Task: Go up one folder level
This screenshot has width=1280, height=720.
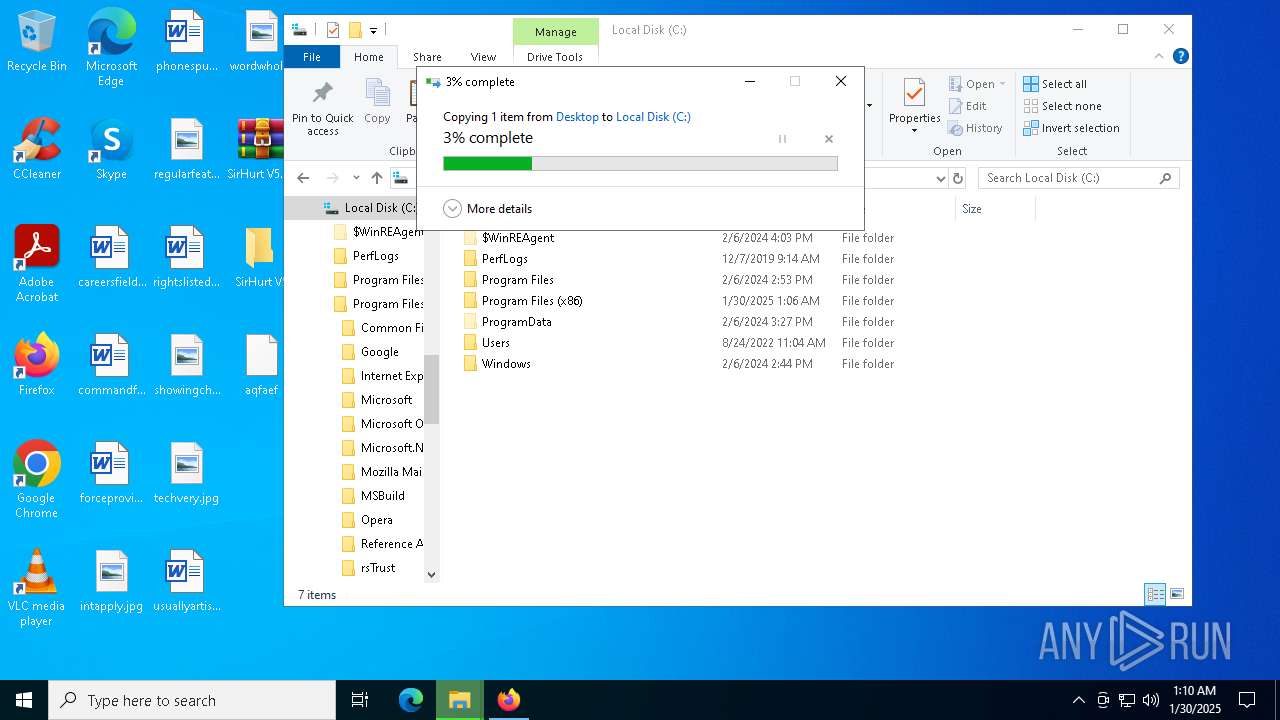Action: pos(377,178)
